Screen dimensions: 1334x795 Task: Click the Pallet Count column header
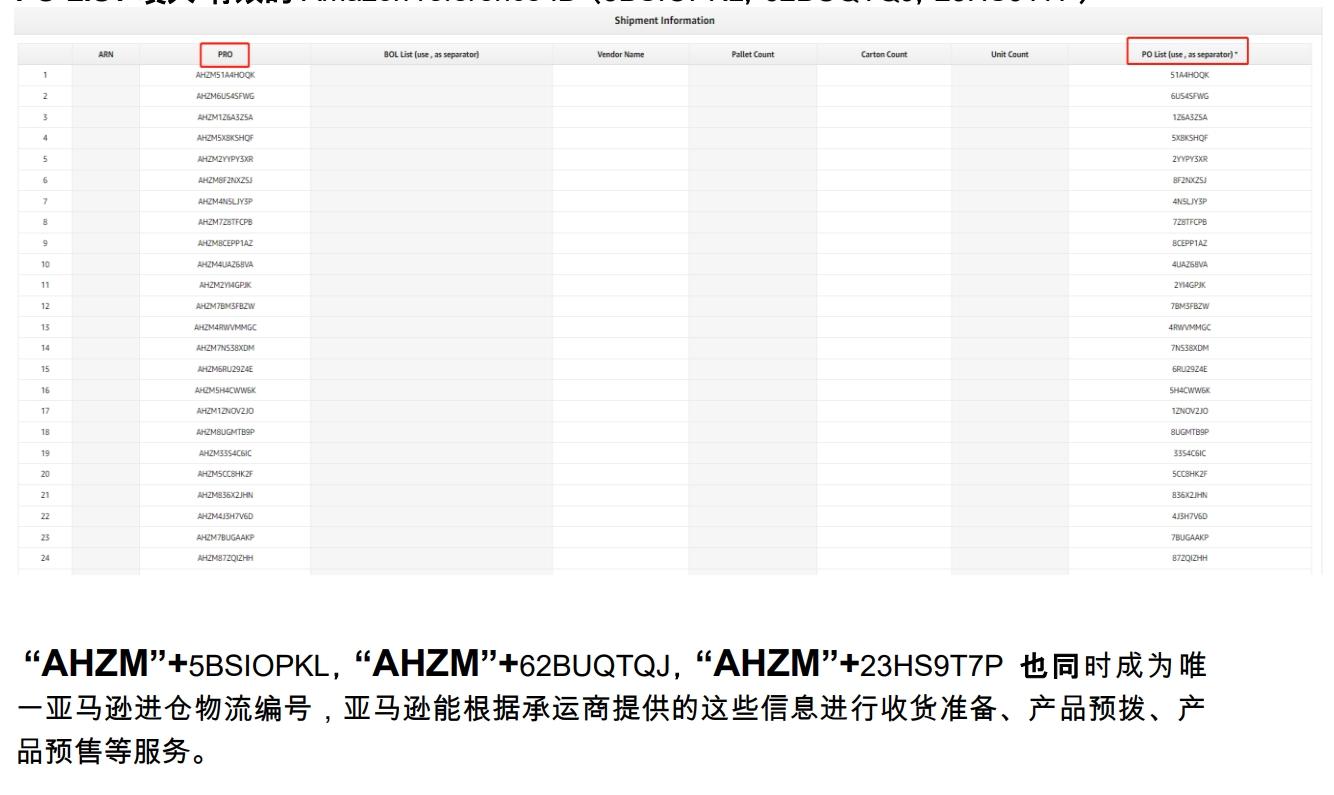point(754,54)
